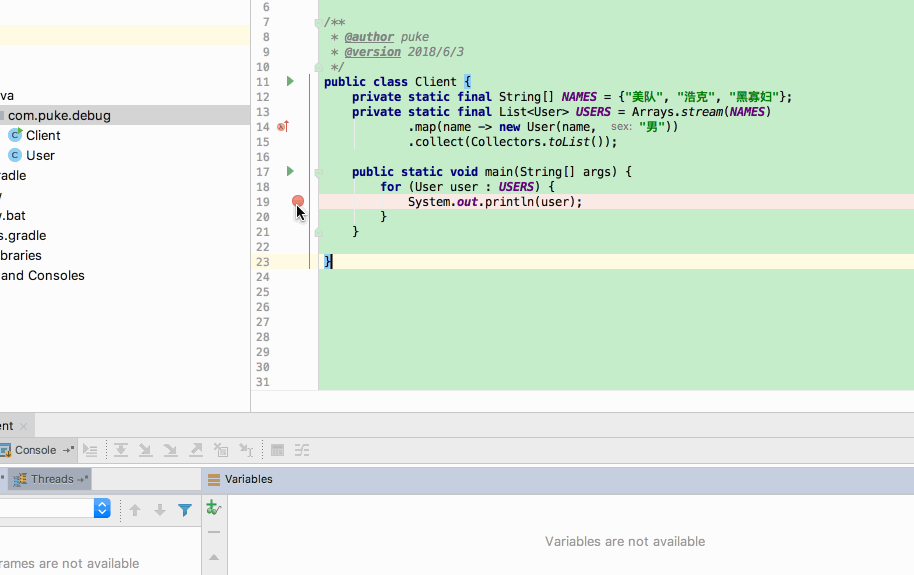Click the Force Step Into debug icon

[x=170, y=450]
